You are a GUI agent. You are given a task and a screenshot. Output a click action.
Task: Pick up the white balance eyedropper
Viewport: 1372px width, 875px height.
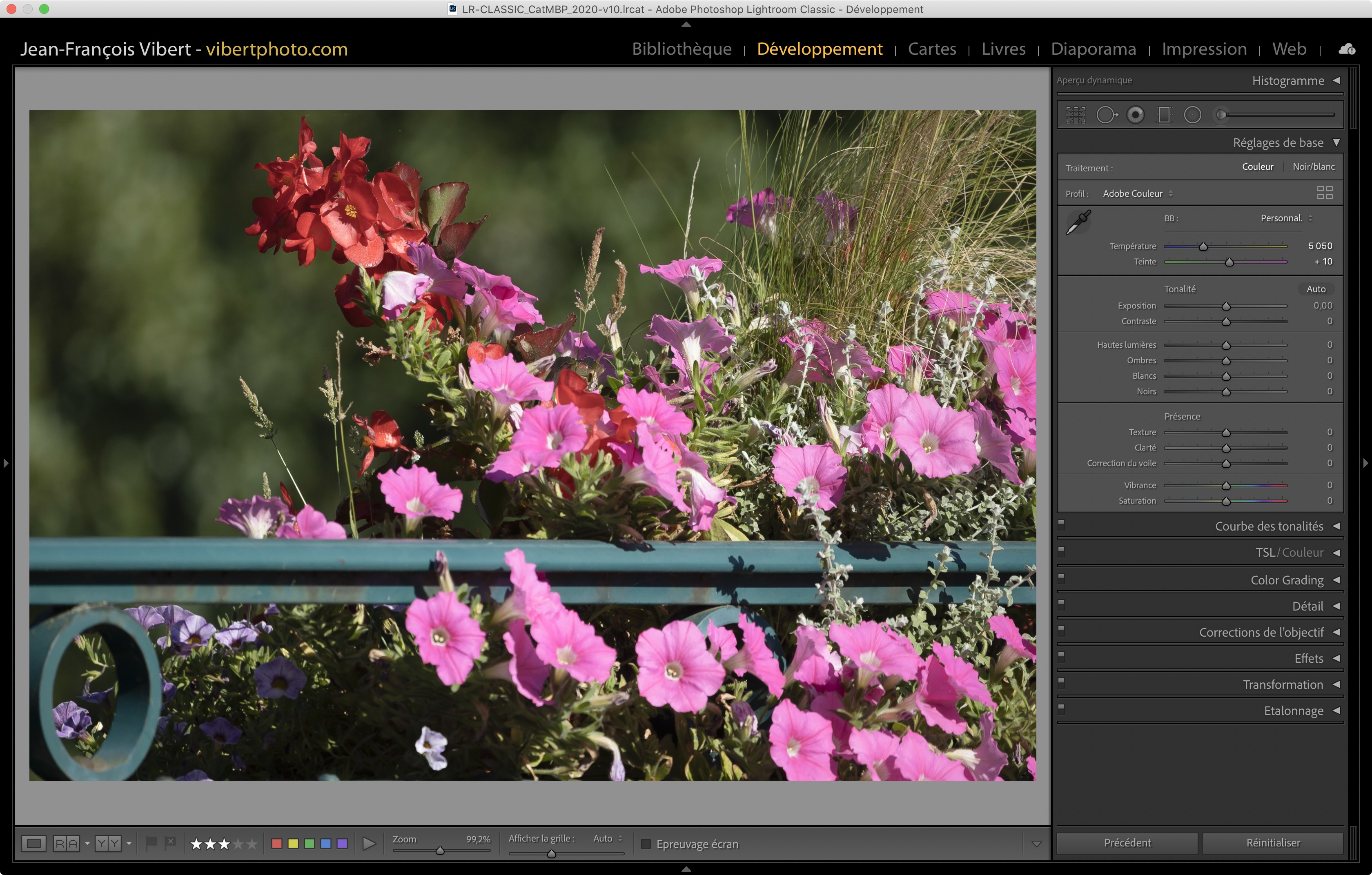(1078, 222)
